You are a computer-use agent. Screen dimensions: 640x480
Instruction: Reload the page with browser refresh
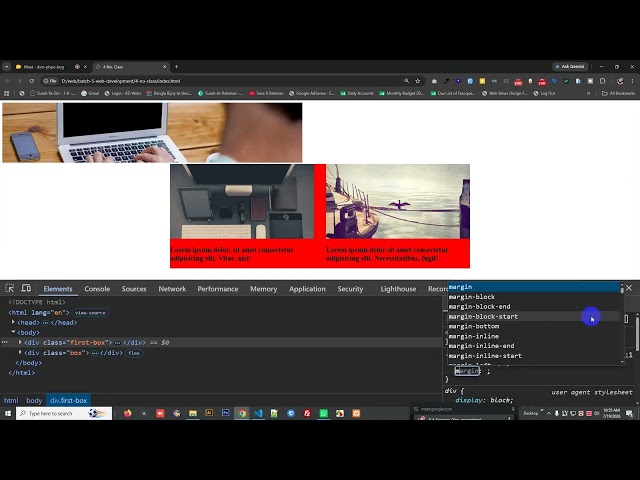pos(31,81)
